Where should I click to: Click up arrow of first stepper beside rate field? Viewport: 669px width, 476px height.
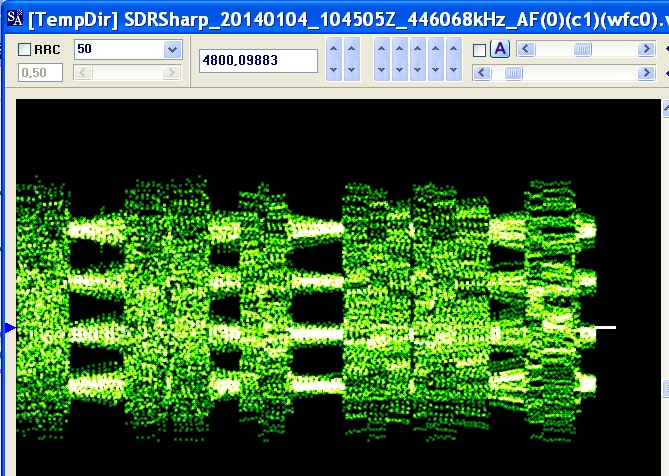point(334,48)
